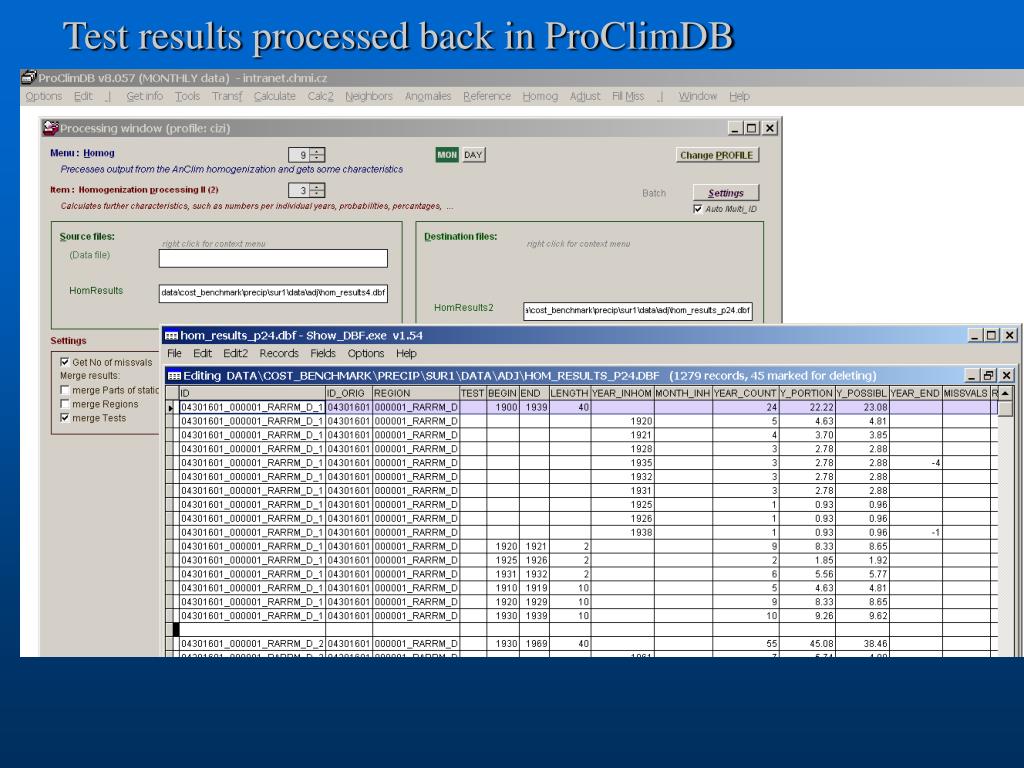Open Show_DBF Options menu

(366, 353)
